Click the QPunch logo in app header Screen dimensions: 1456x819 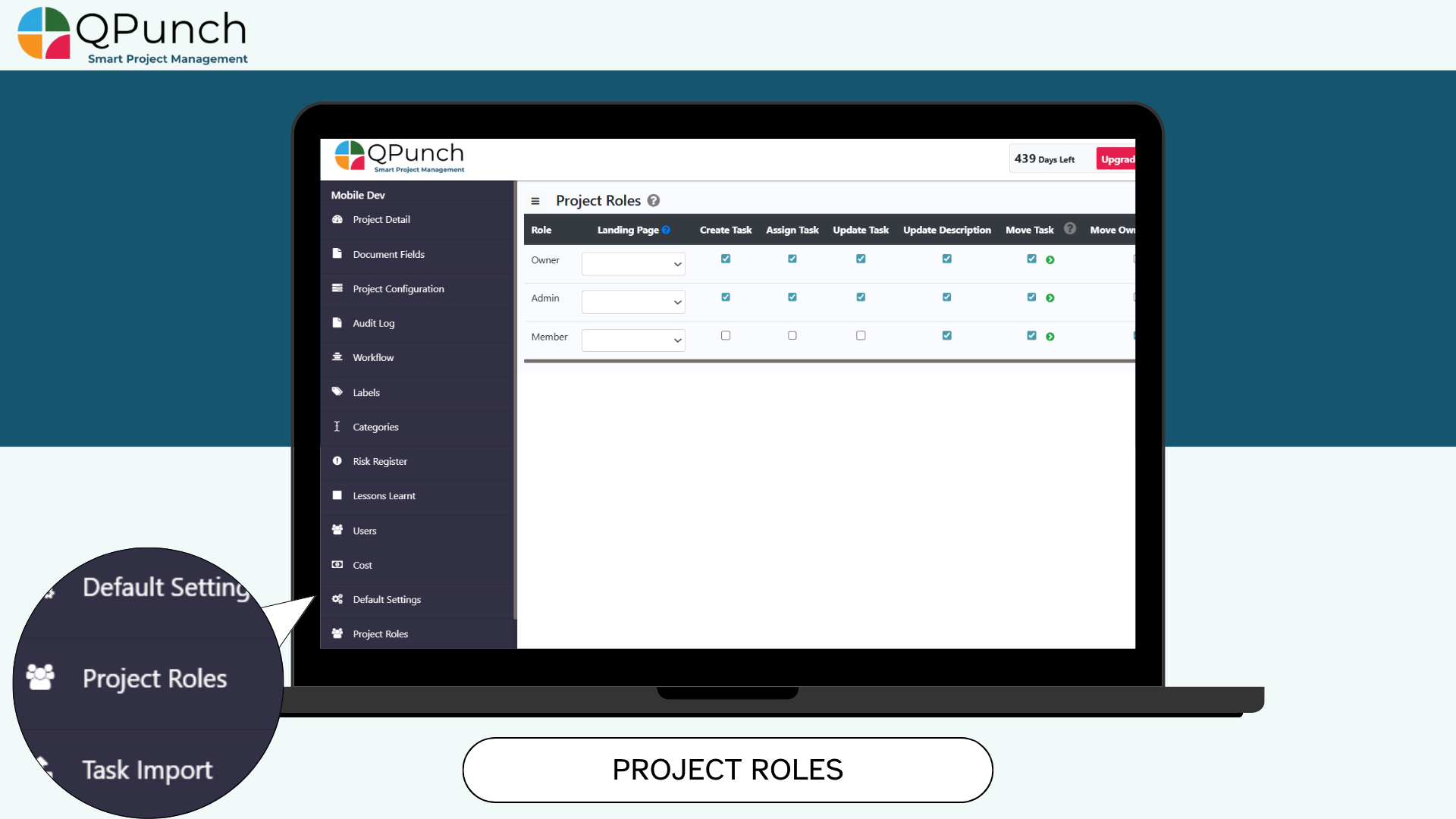tap(400, 157)
